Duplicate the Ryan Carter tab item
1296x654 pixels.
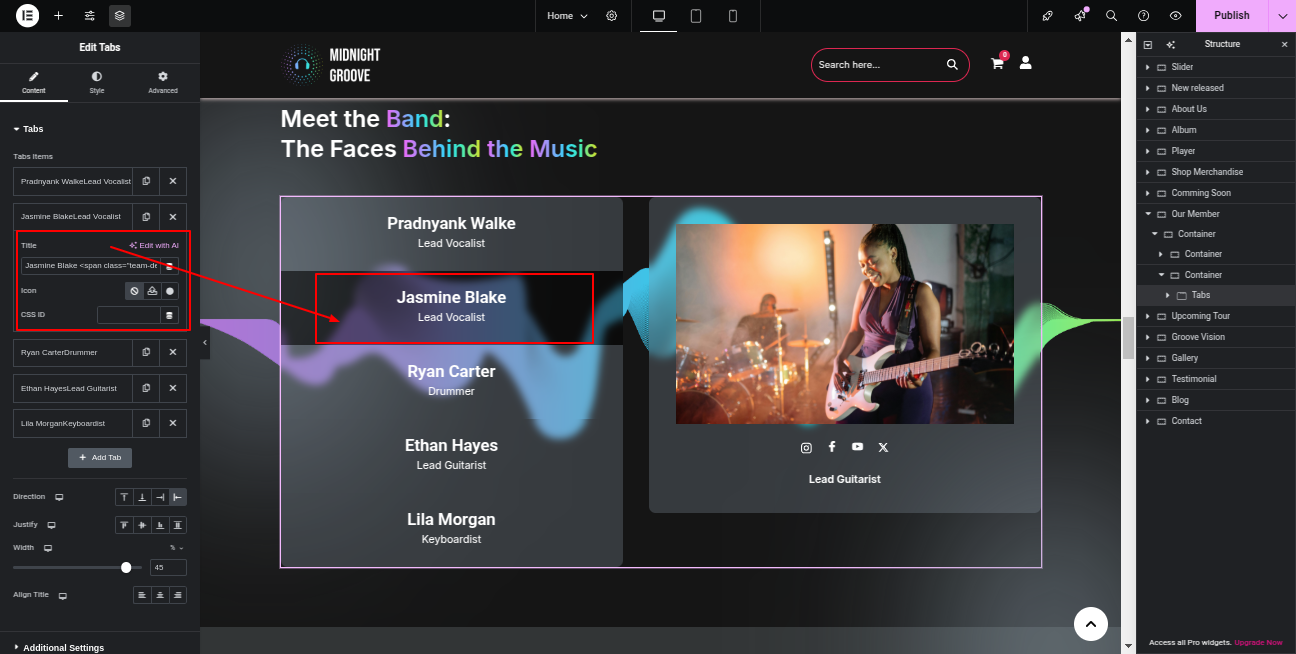pos(146,352)
